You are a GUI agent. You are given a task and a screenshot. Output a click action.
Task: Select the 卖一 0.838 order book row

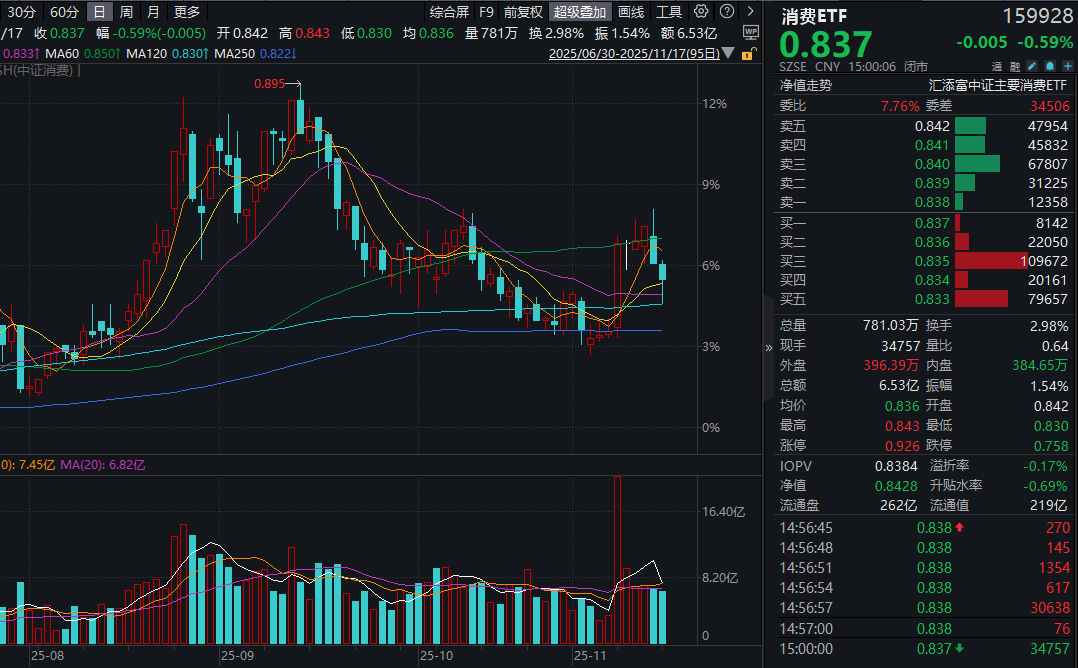(900, 203)
